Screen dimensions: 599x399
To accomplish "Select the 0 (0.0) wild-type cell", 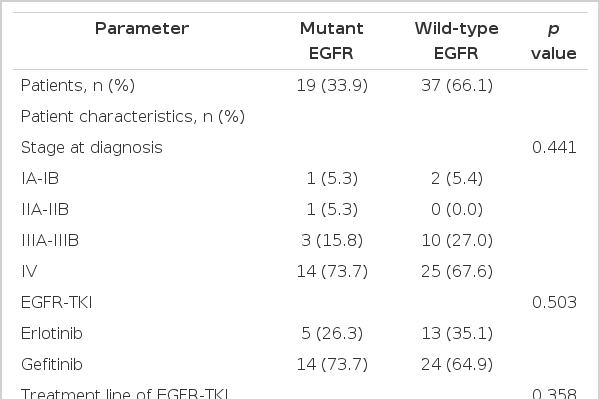I will tap(457, 209).
